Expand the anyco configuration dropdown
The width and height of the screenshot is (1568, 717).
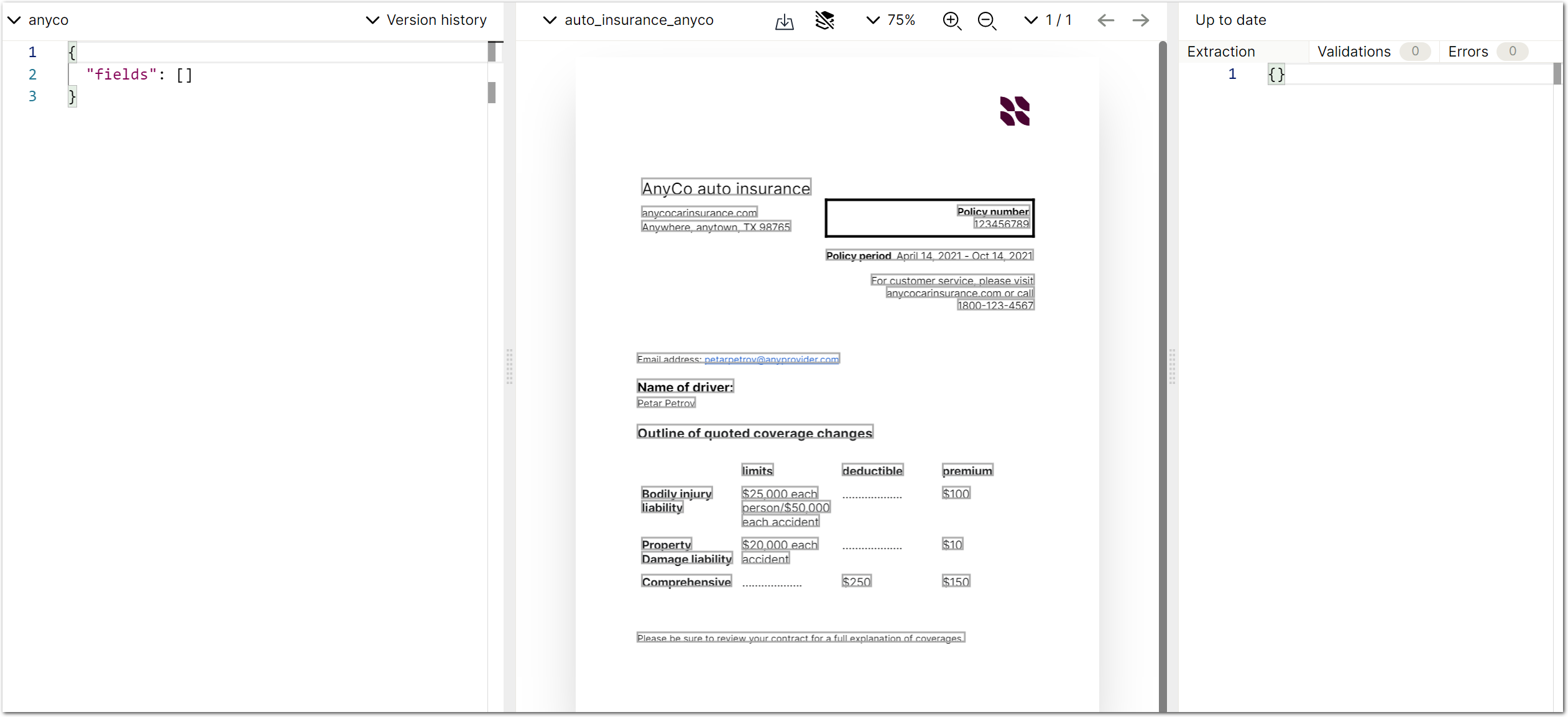pos(39,21)
